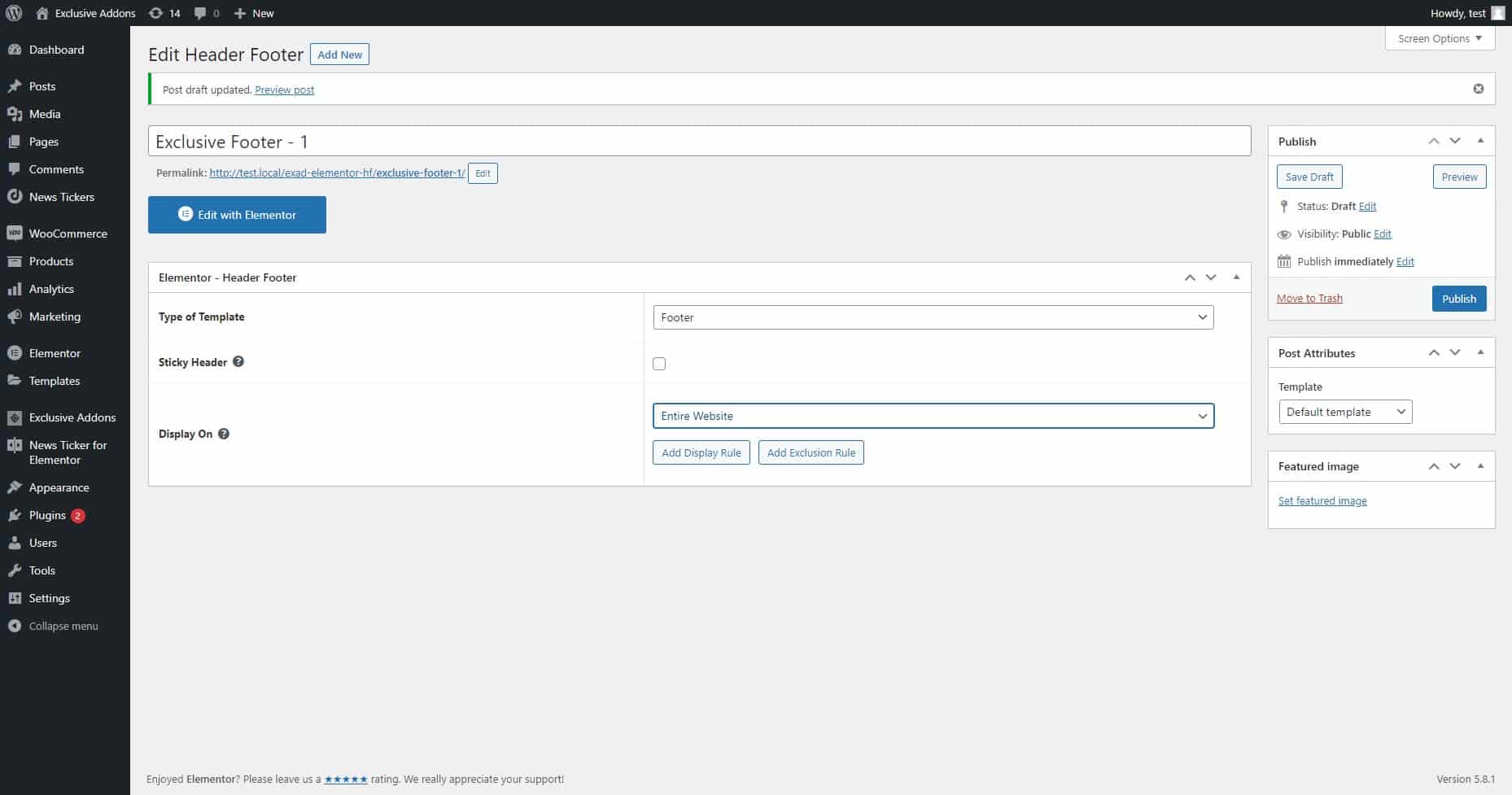Open the Type of Template dropdown
This screenshot has width=1512, height=795.
tap(933, 317)
